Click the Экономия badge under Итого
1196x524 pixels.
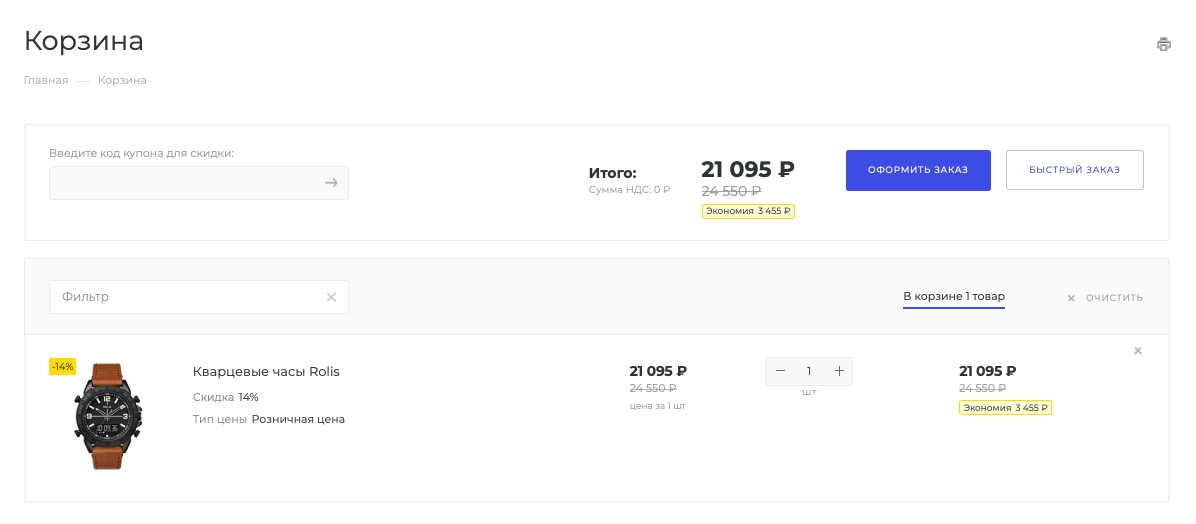748,211
